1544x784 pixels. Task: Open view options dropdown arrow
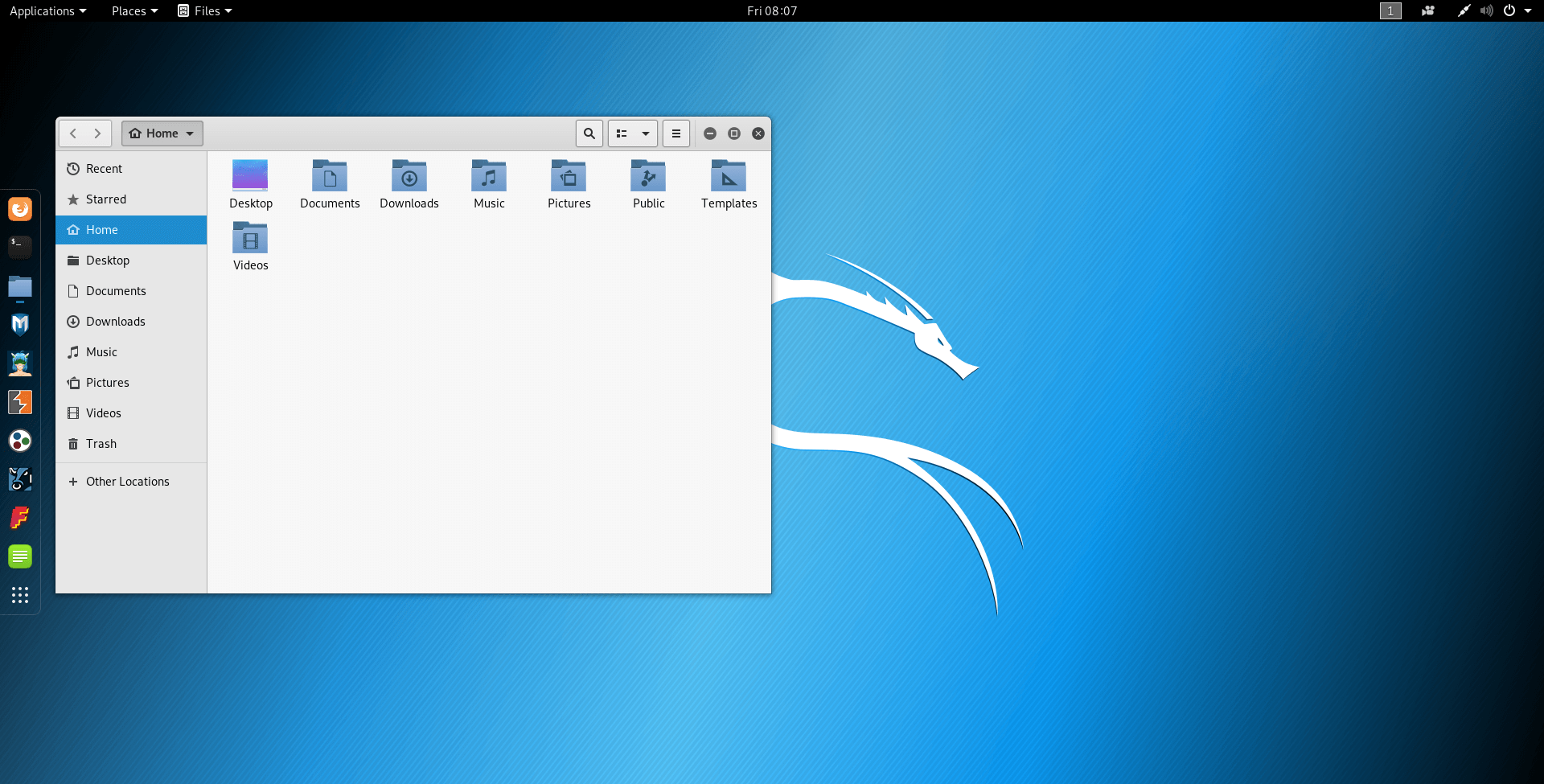point(646,133)
